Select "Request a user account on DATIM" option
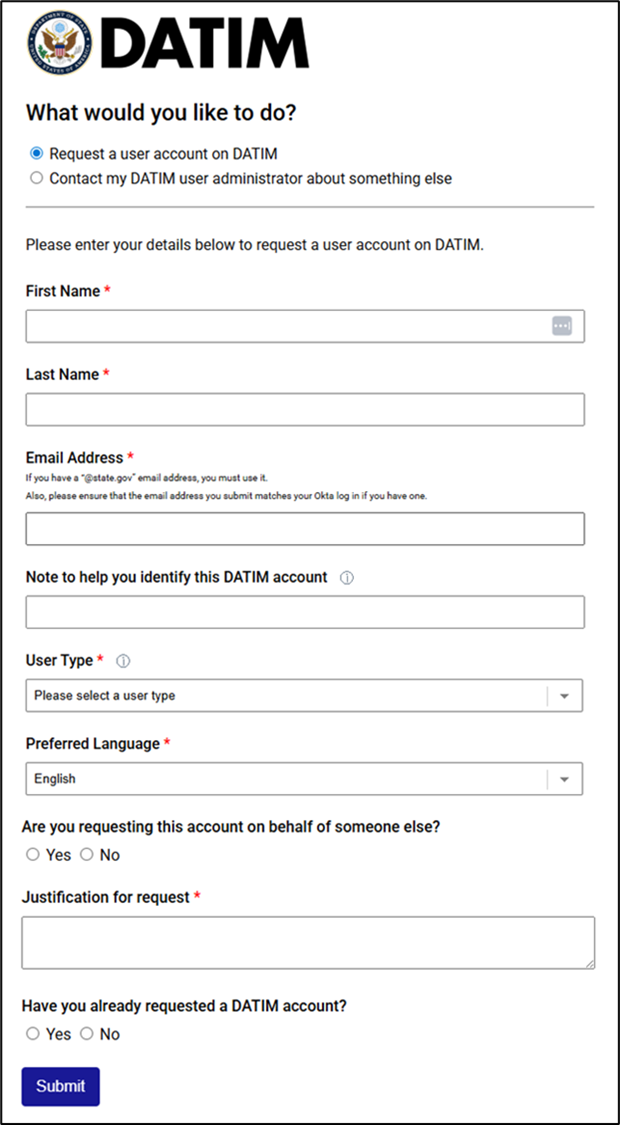 click(x=37, y=154)
